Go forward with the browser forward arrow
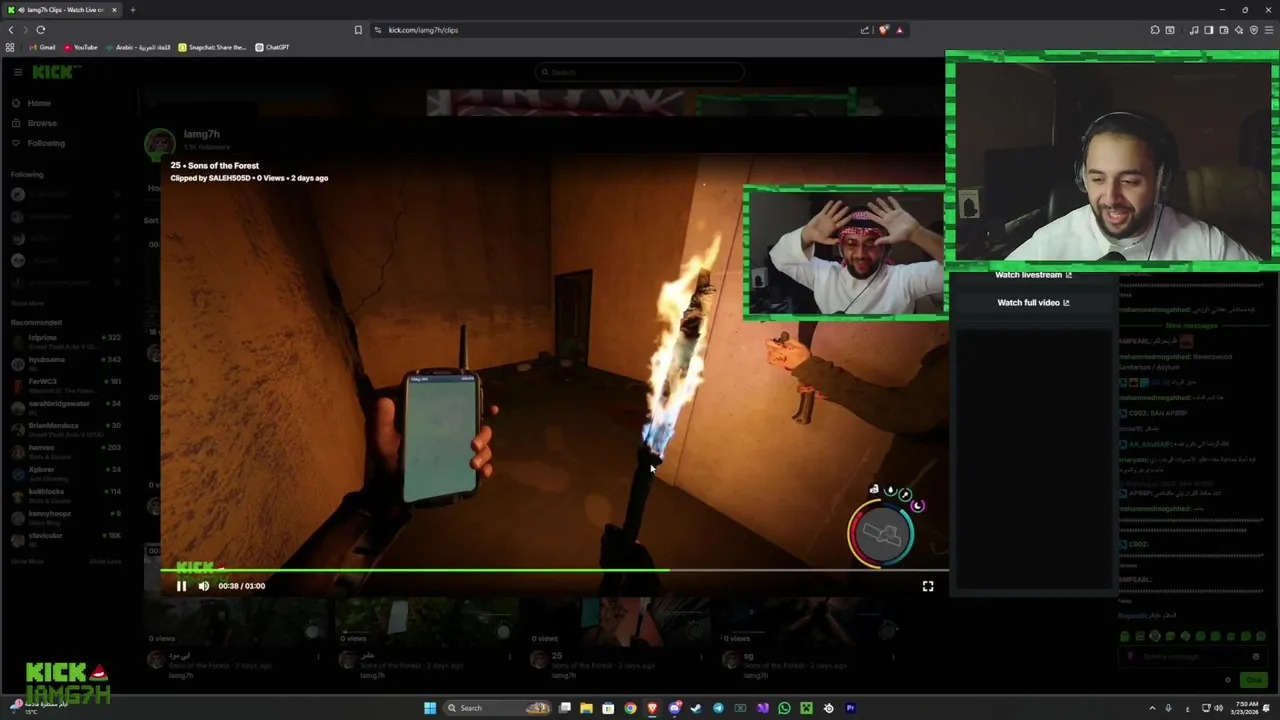Viewport: 1280px width, 720px height. click(26, 30)
